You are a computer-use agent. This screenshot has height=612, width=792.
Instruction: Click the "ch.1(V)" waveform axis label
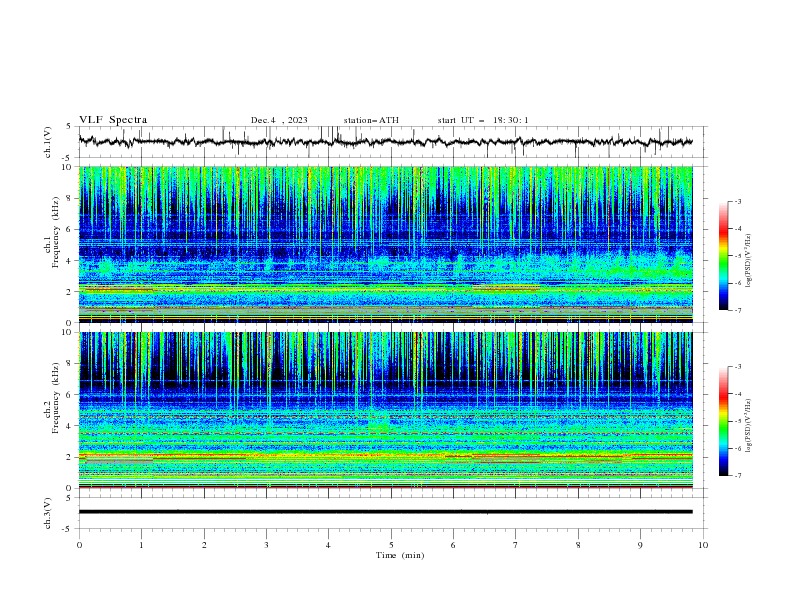point(48,142)
